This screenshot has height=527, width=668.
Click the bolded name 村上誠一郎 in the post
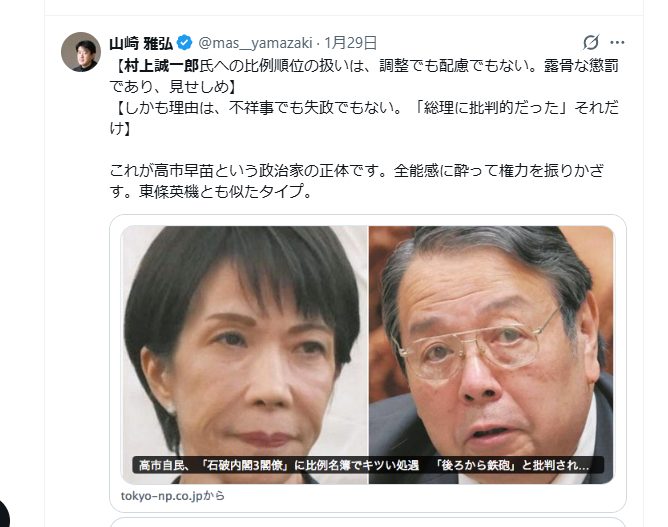pos(161,66)
